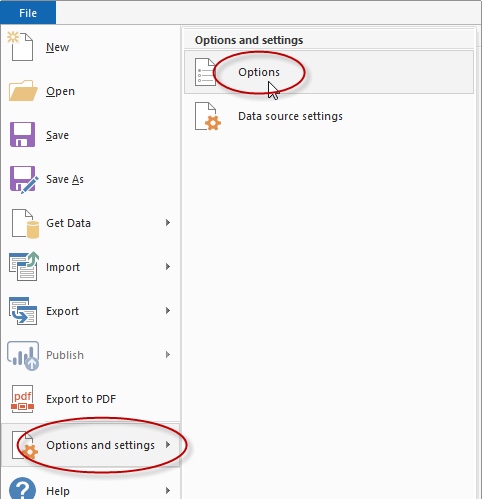The image size is (482, 499).
Task: Click the Help question mark icon
Action: point(22,489)
